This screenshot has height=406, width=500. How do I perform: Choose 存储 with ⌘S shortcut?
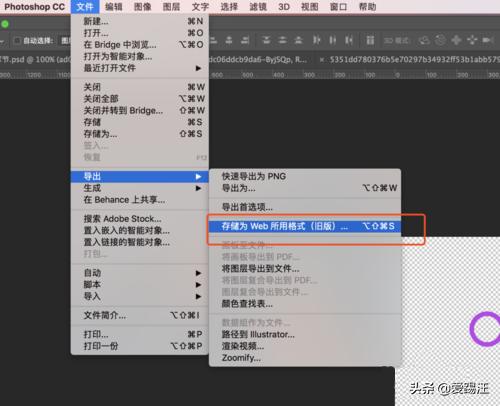click(140, 122)
